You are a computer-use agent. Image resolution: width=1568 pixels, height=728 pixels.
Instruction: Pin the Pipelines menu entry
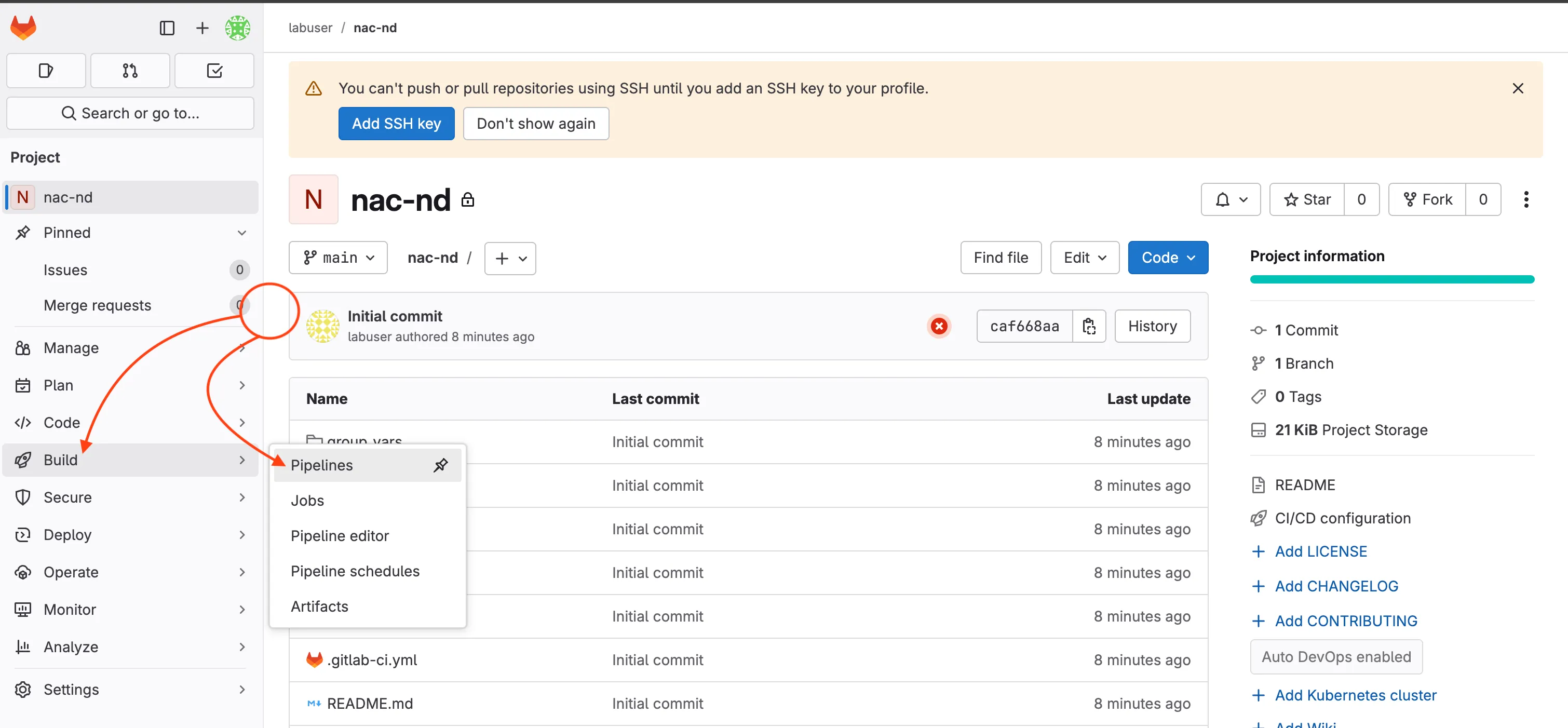[x=441, y=465]
